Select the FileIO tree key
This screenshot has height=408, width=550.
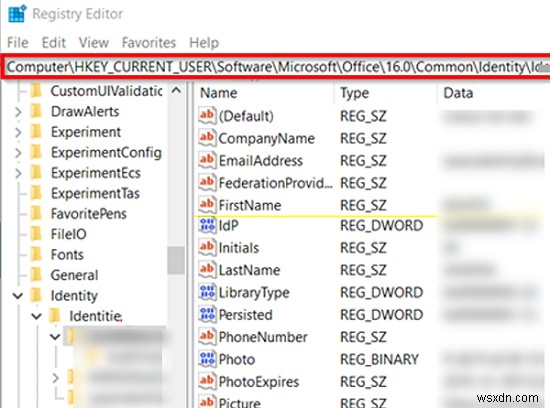[x=68, y=234]
